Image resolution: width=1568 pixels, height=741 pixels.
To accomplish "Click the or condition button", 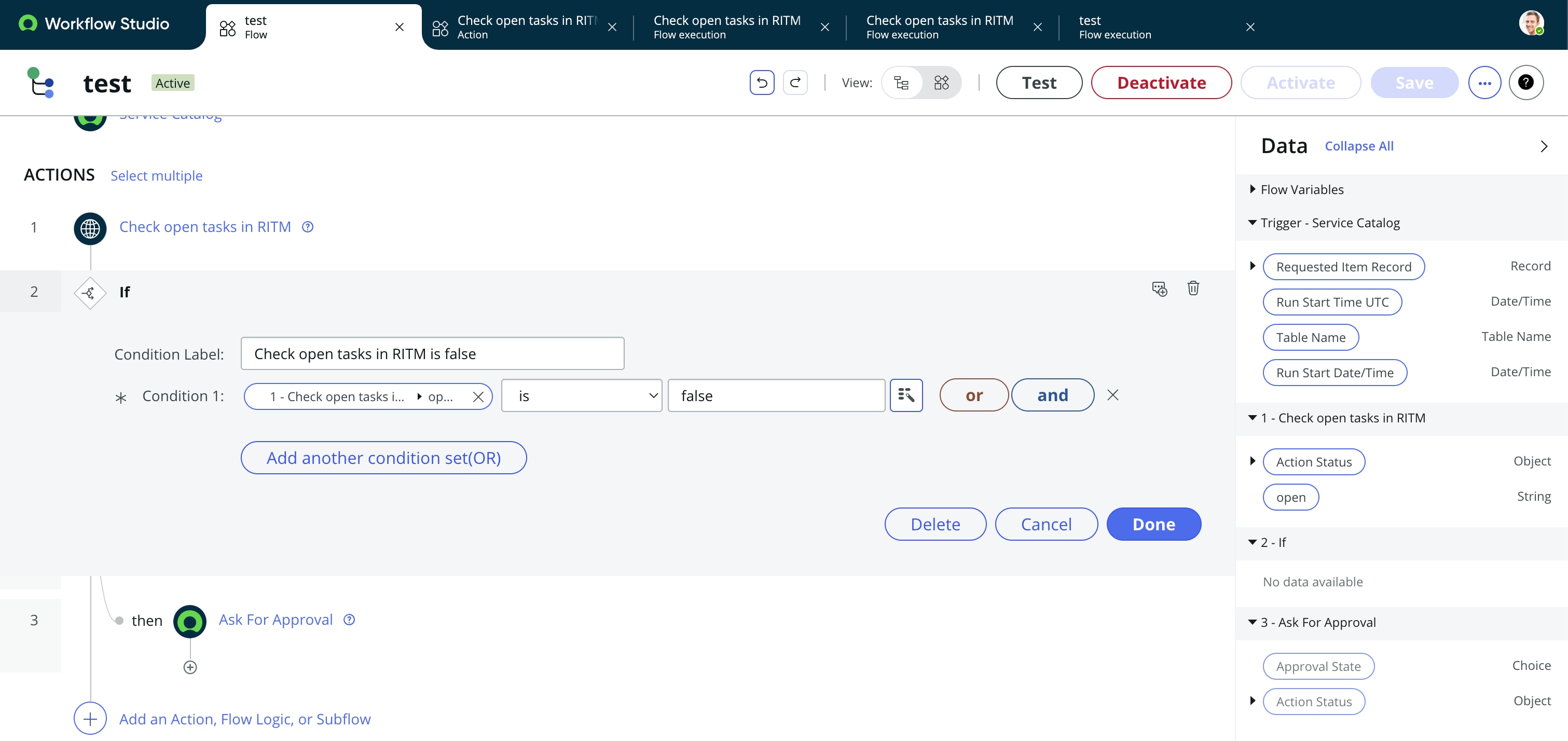I will 974,395.
